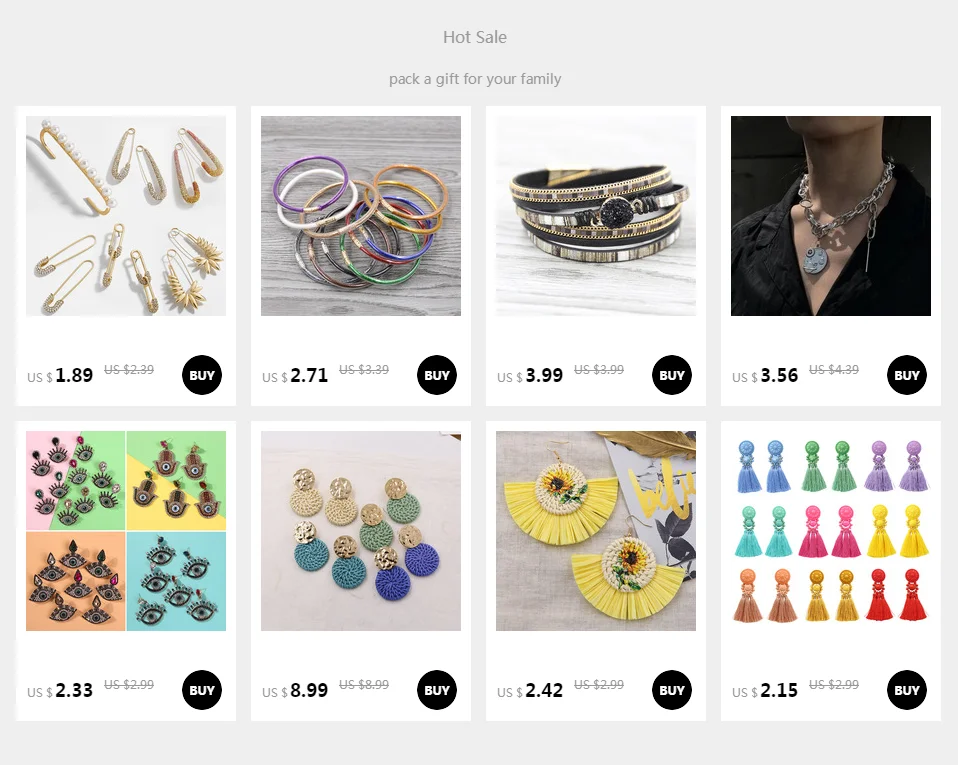Screen dimensions: 958x765
Task: Open the woven rattan disc earrings image
Action: click(361, 531)
